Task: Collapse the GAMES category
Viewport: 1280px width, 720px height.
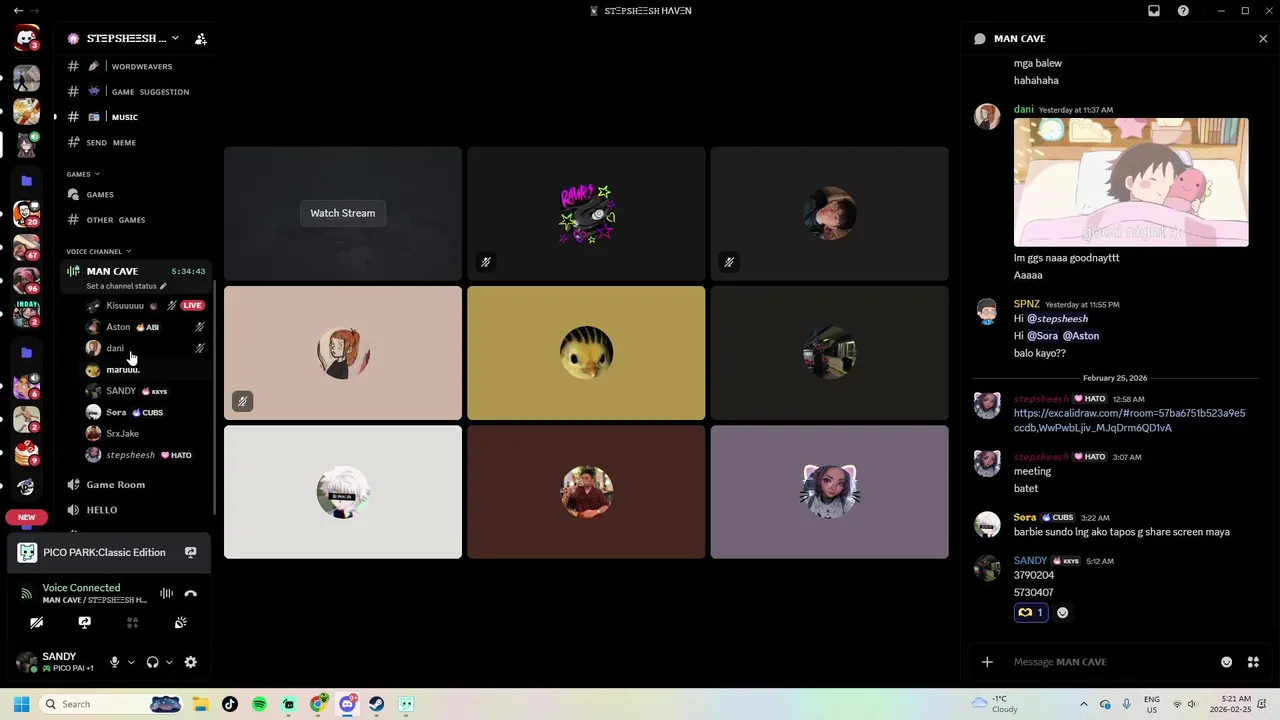Action: (84, 174)
